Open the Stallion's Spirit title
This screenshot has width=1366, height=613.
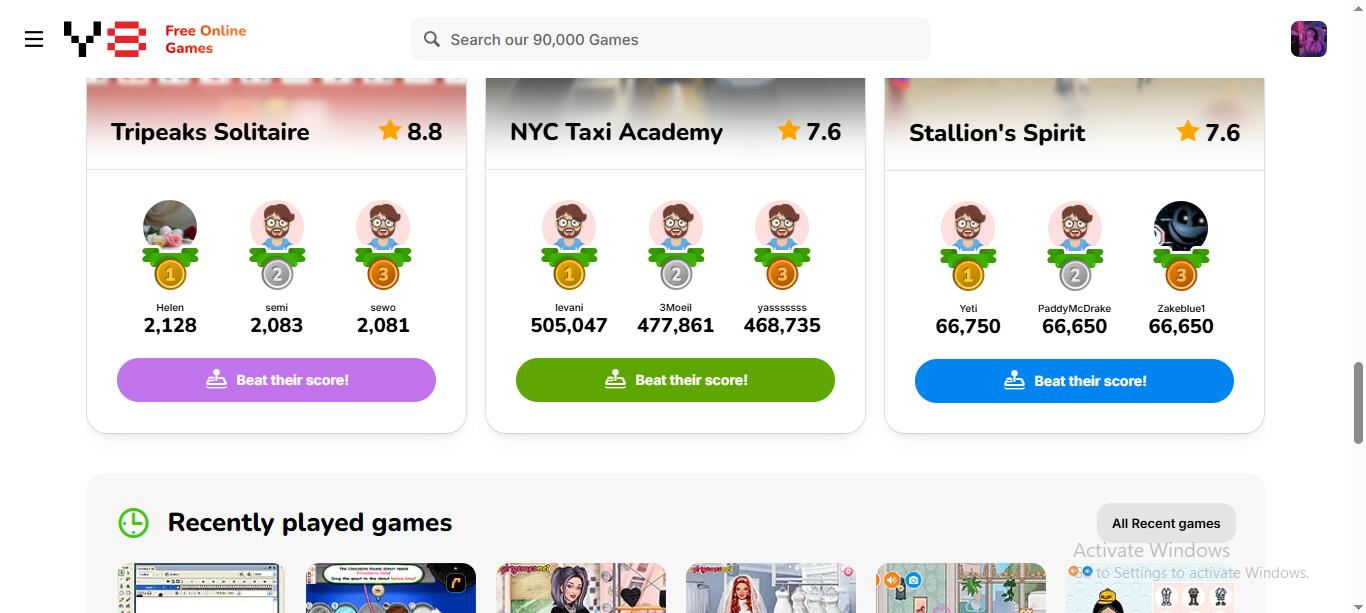coord(997,133)
